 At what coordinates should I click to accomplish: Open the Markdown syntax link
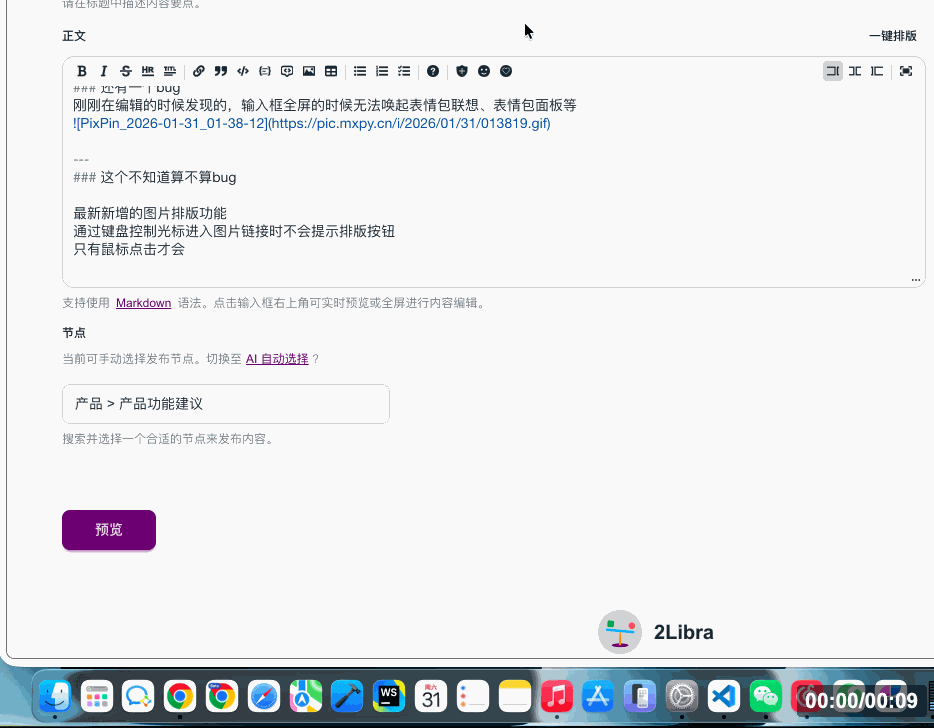[143, 303]
